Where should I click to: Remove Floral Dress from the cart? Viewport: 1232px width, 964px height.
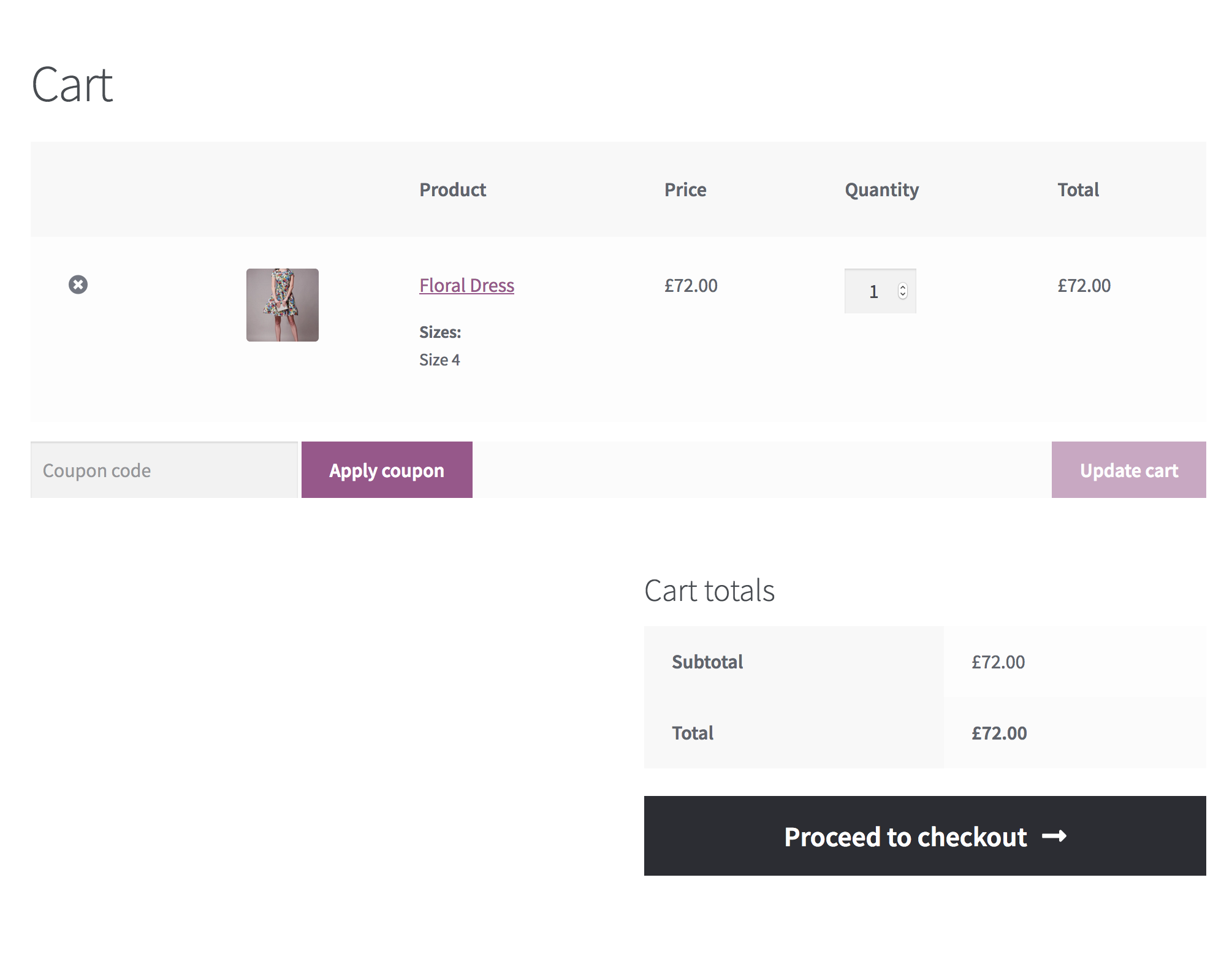[x=78, y=285]
